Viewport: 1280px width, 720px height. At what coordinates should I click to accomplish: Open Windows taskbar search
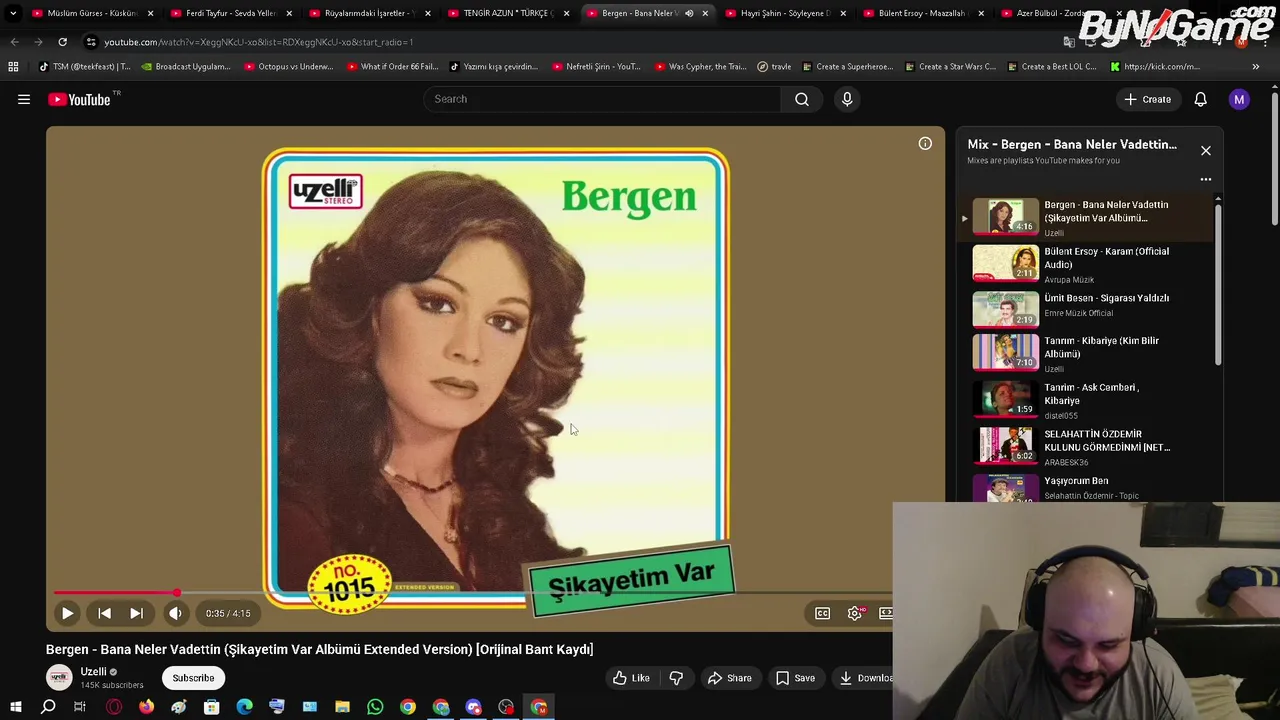coord(48,707)
